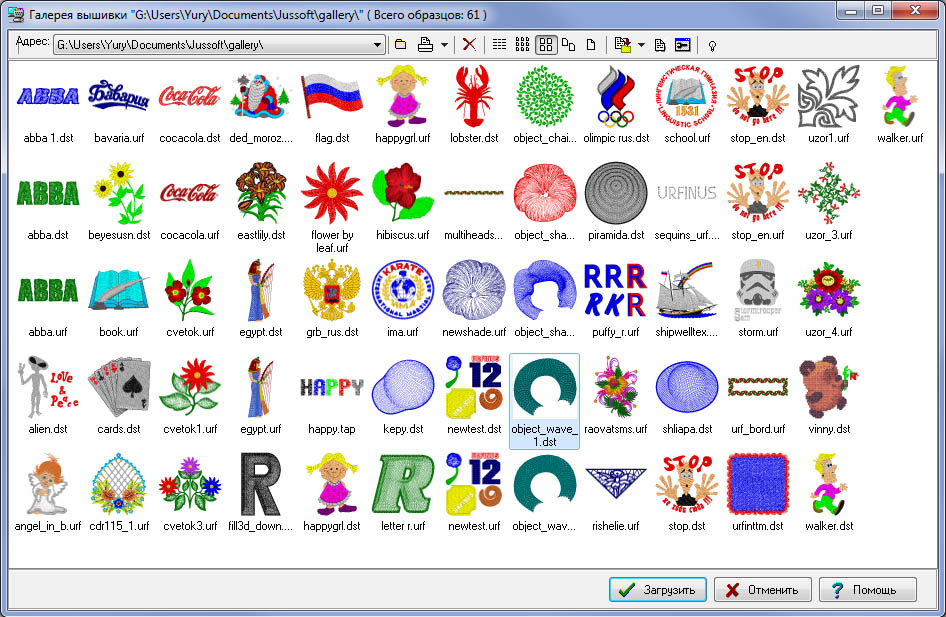Select the ima.urf karate logo
946x617 pixels.
pos(402,291)
